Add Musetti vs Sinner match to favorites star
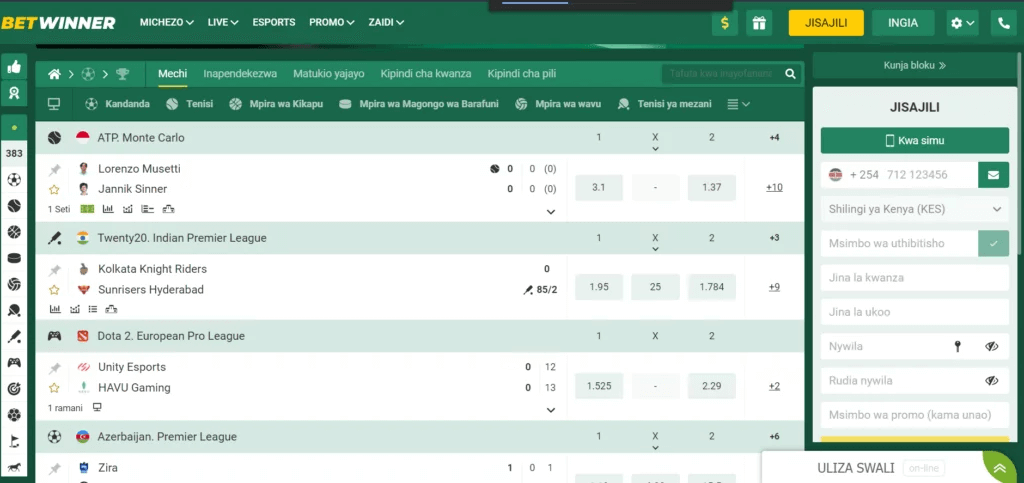This screenshot has width=1024, height=483. point(54,190)
